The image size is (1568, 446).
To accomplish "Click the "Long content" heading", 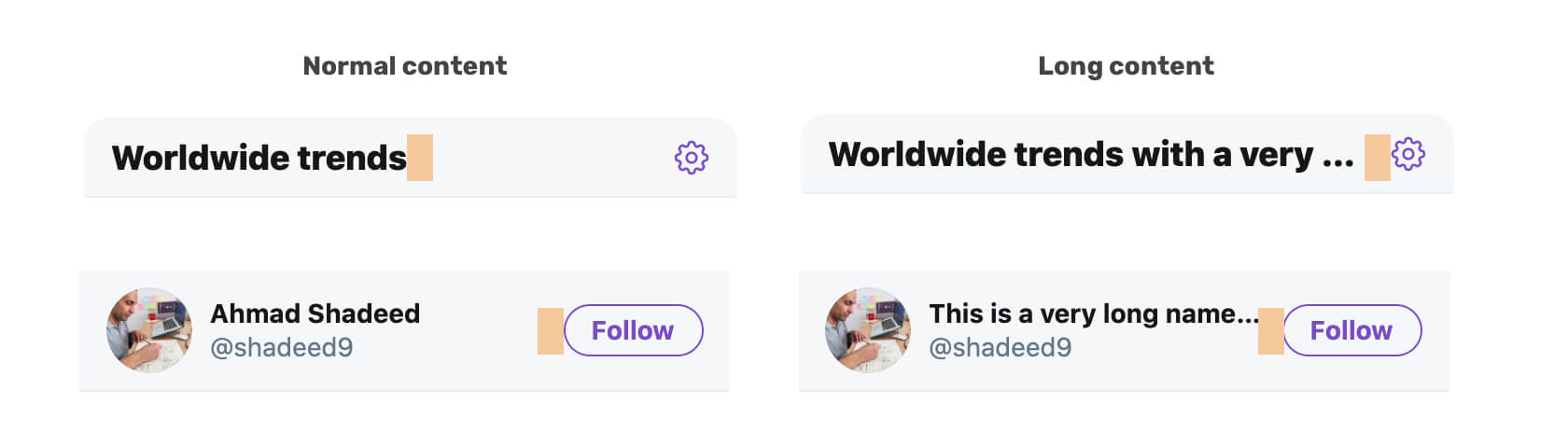I will (1126, 66).
